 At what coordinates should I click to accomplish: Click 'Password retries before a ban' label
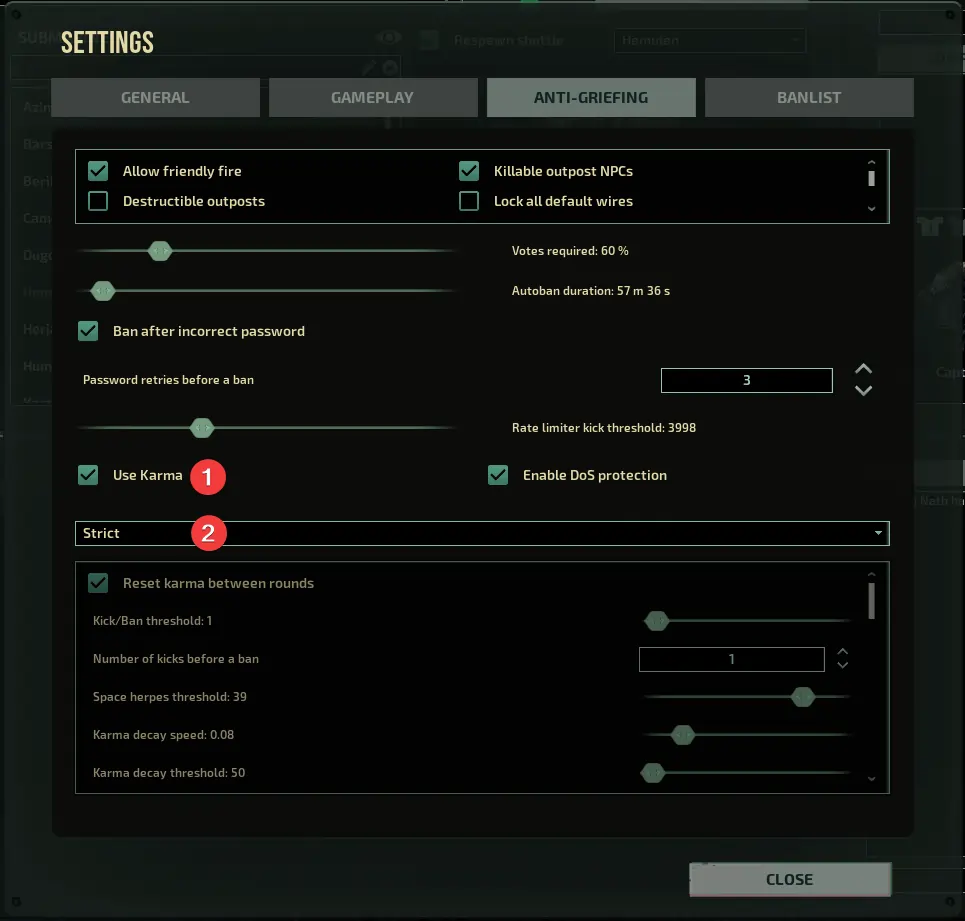tap(168, 380)
